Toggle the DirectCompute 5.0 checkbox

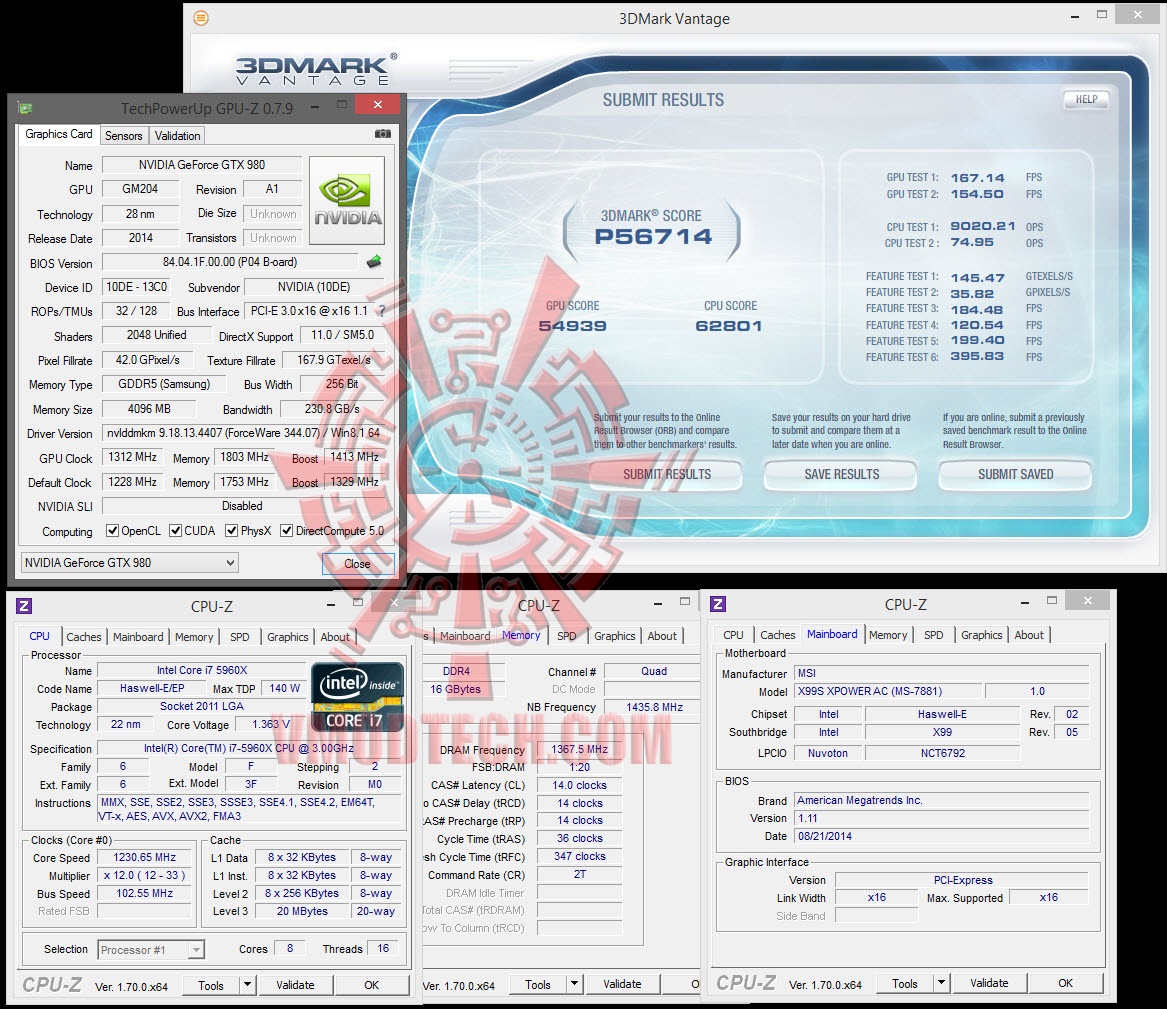coord(287,531)
